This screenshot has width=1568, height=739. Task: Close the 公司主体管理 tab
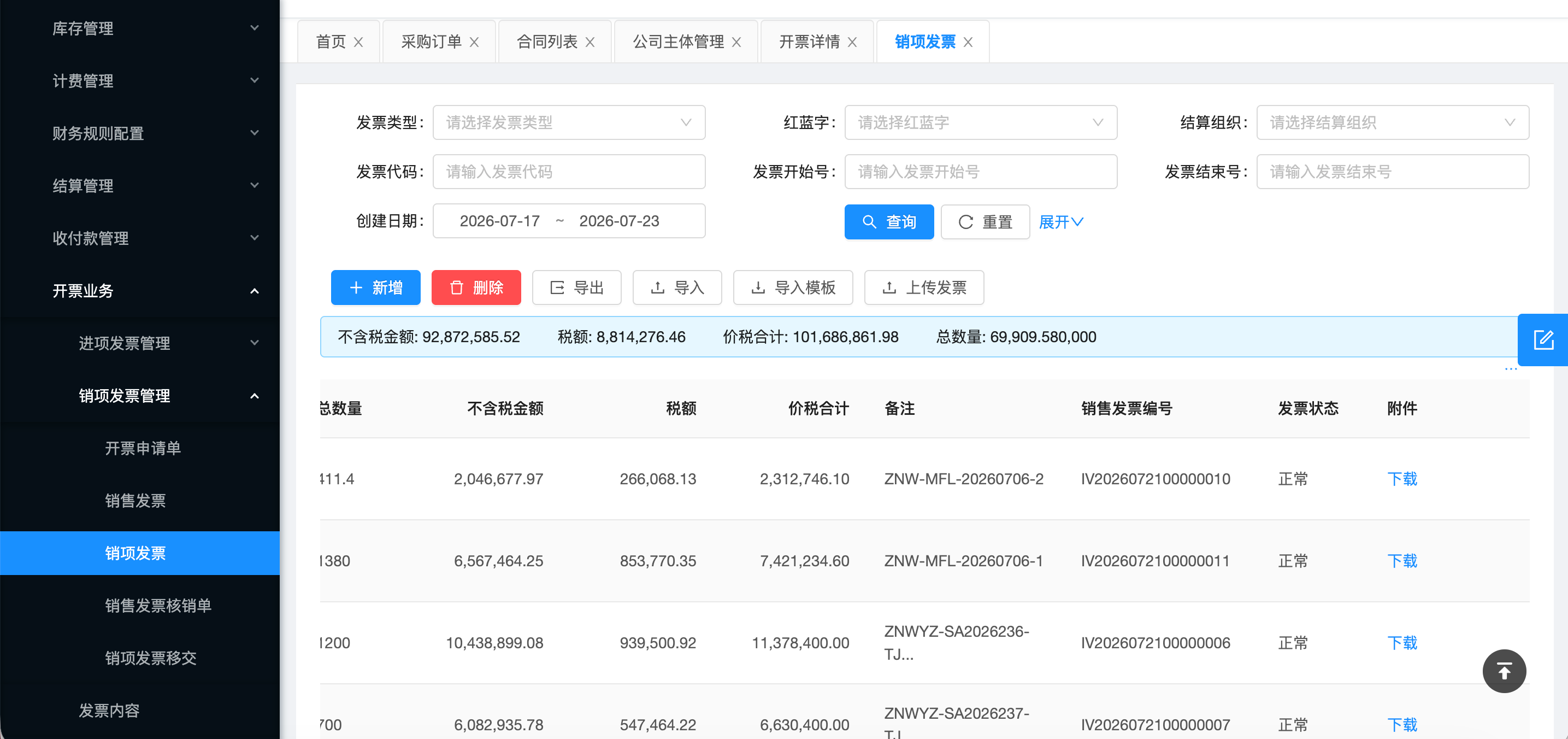736,42
